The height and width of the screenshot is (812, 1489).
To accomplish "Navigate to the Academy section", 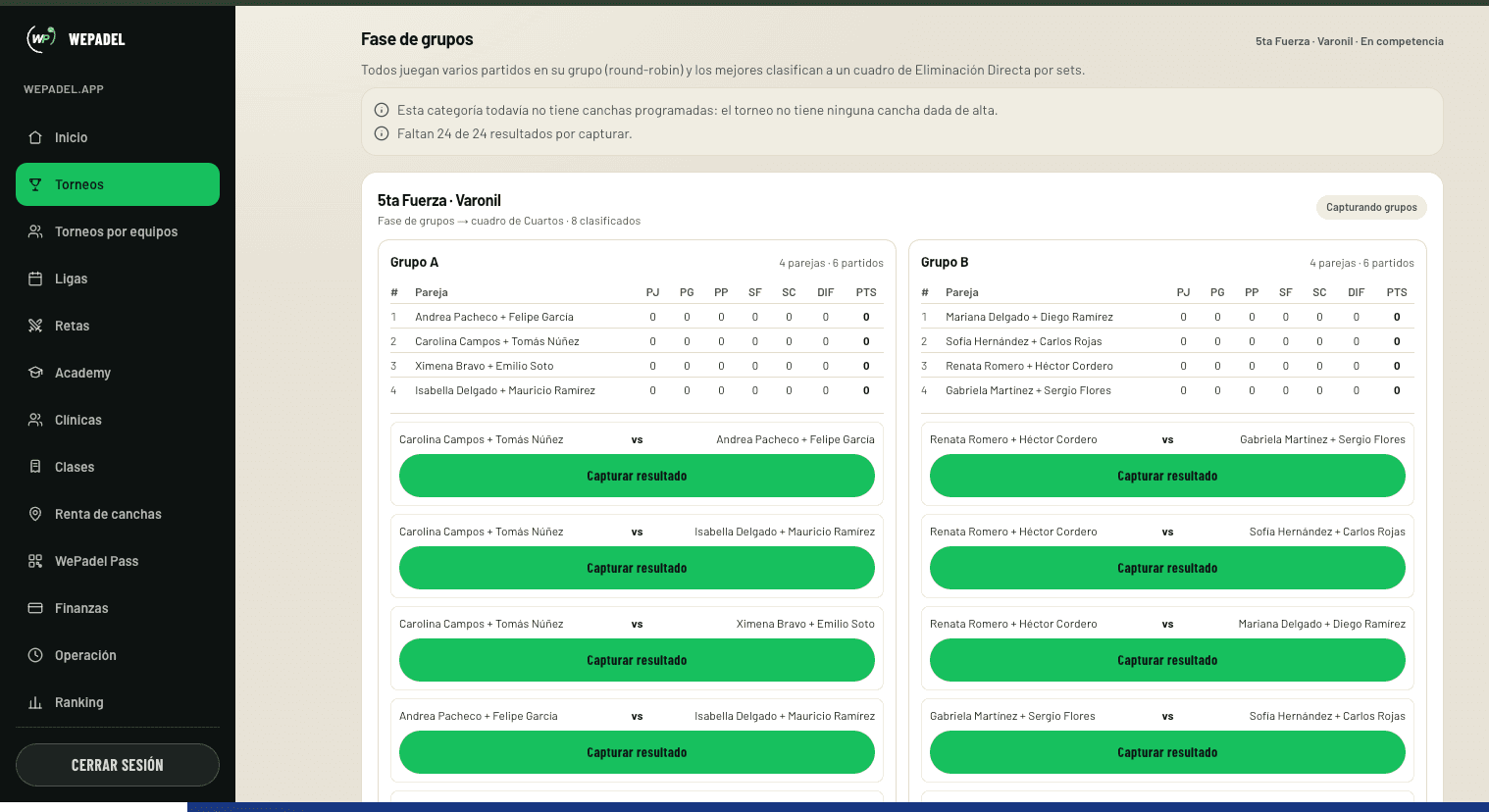I will [118, 373].
